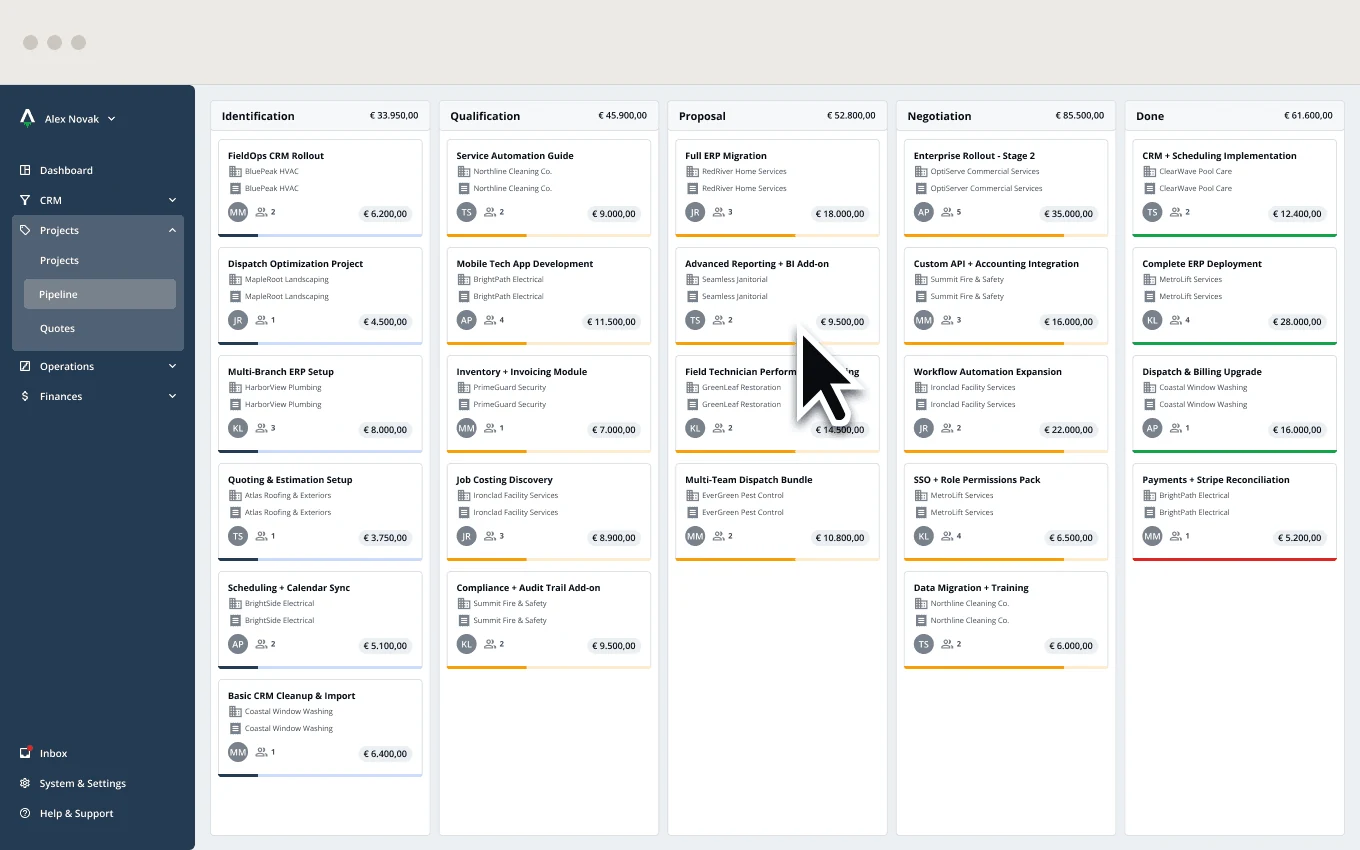This screenshot has width=1360, height=850.
Task: Click the € 6.400,00 amount badge
Action: 385,754
